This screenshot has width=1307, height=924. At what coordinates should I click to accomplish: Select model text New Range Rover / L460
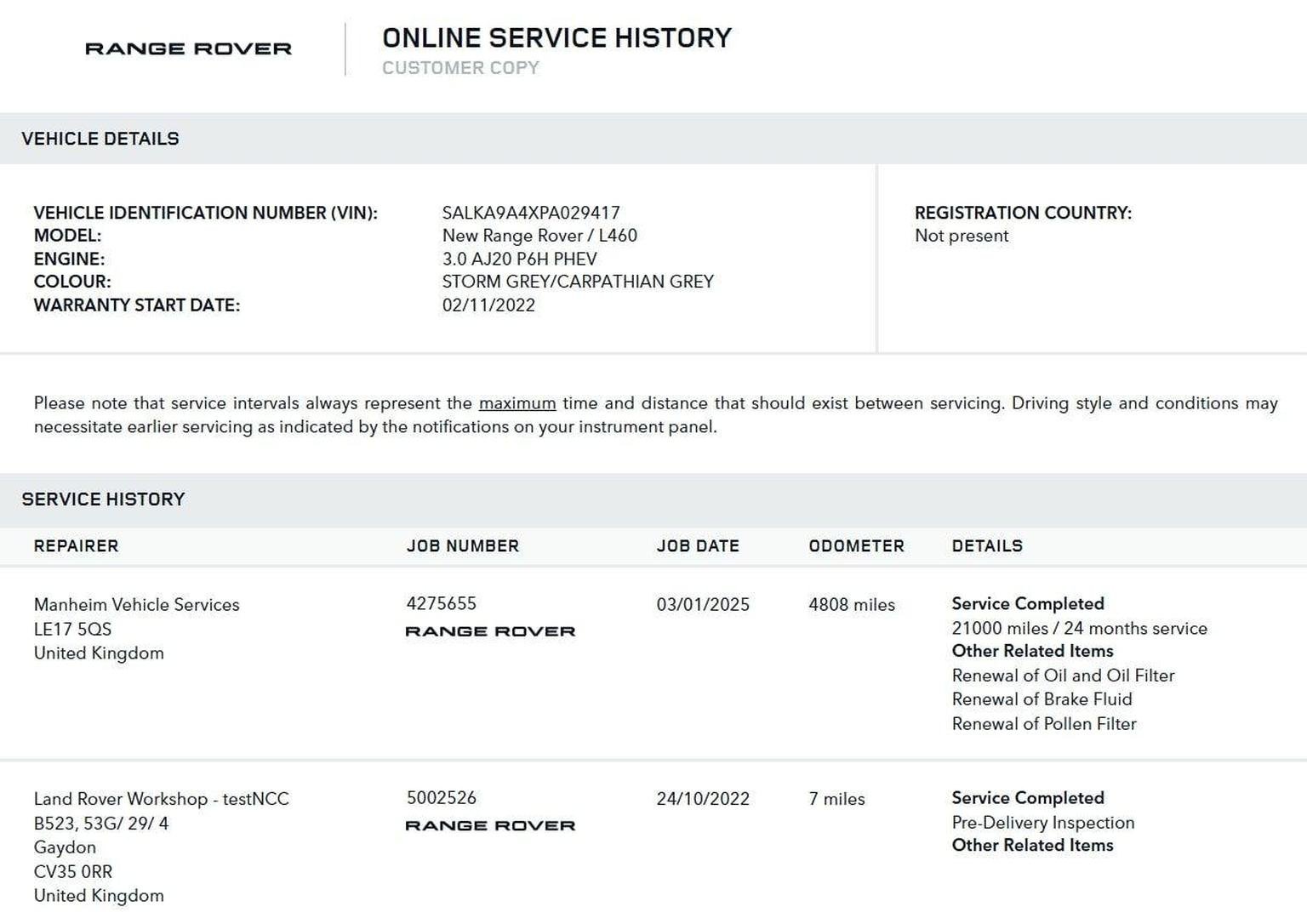[539, 236]
